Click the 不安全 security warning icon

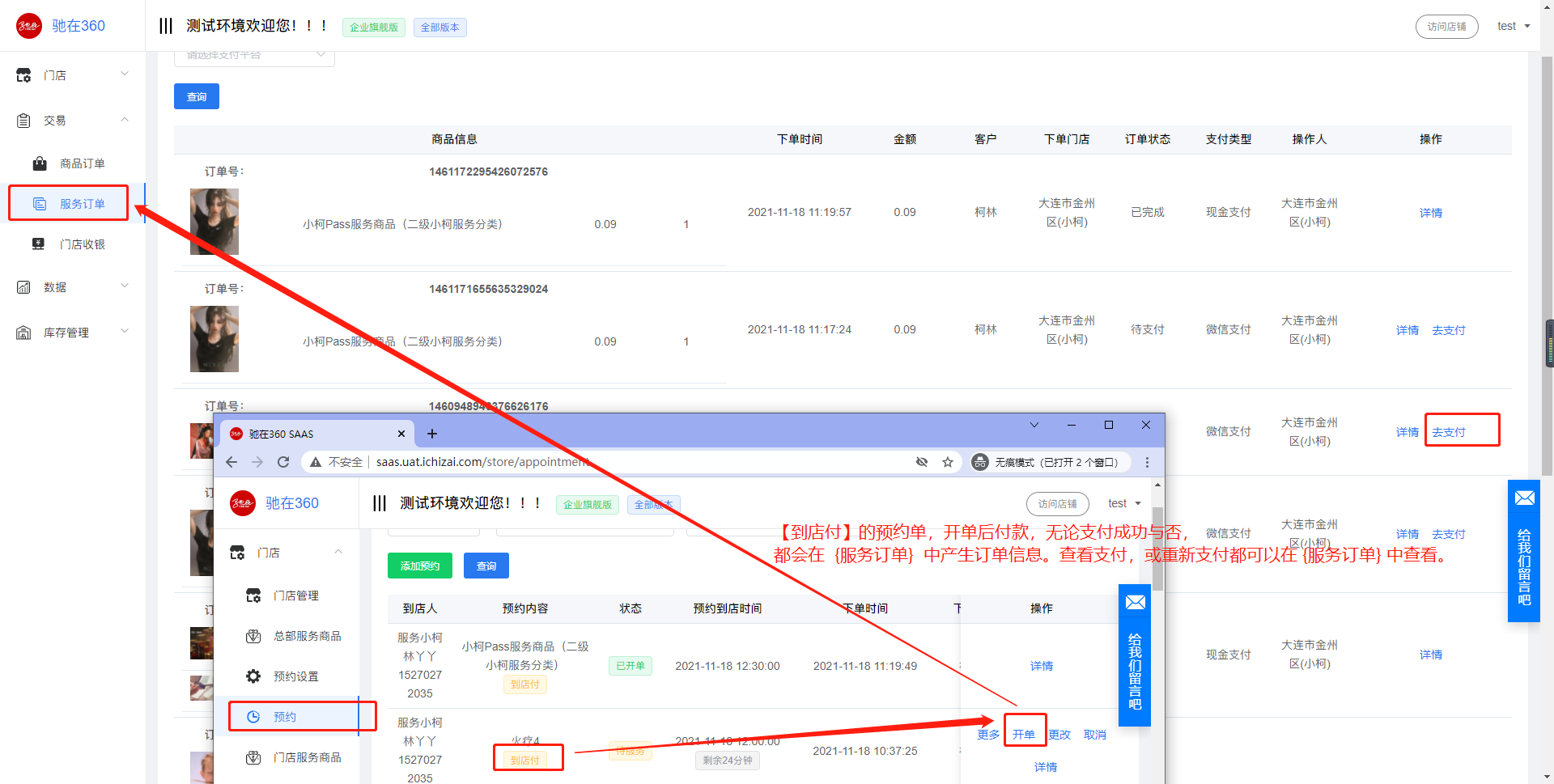pos(316,462)
